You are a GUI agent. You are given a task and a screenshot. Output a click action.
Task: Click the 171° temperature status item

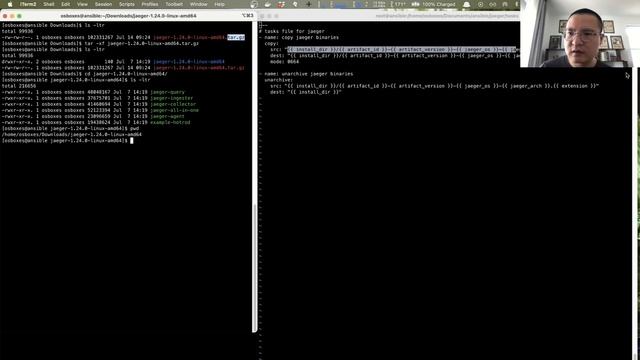pos(398,4)
